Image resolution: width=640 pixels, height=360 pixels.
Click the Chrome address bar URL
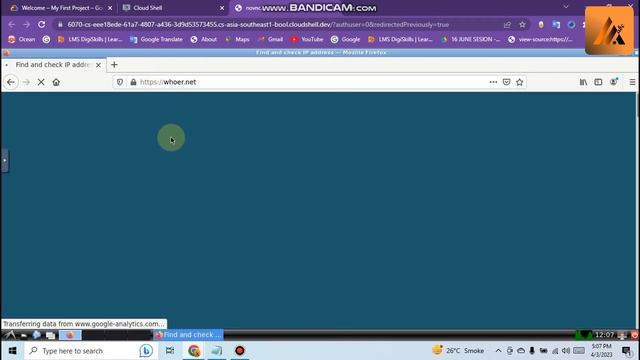click(258, 24)
